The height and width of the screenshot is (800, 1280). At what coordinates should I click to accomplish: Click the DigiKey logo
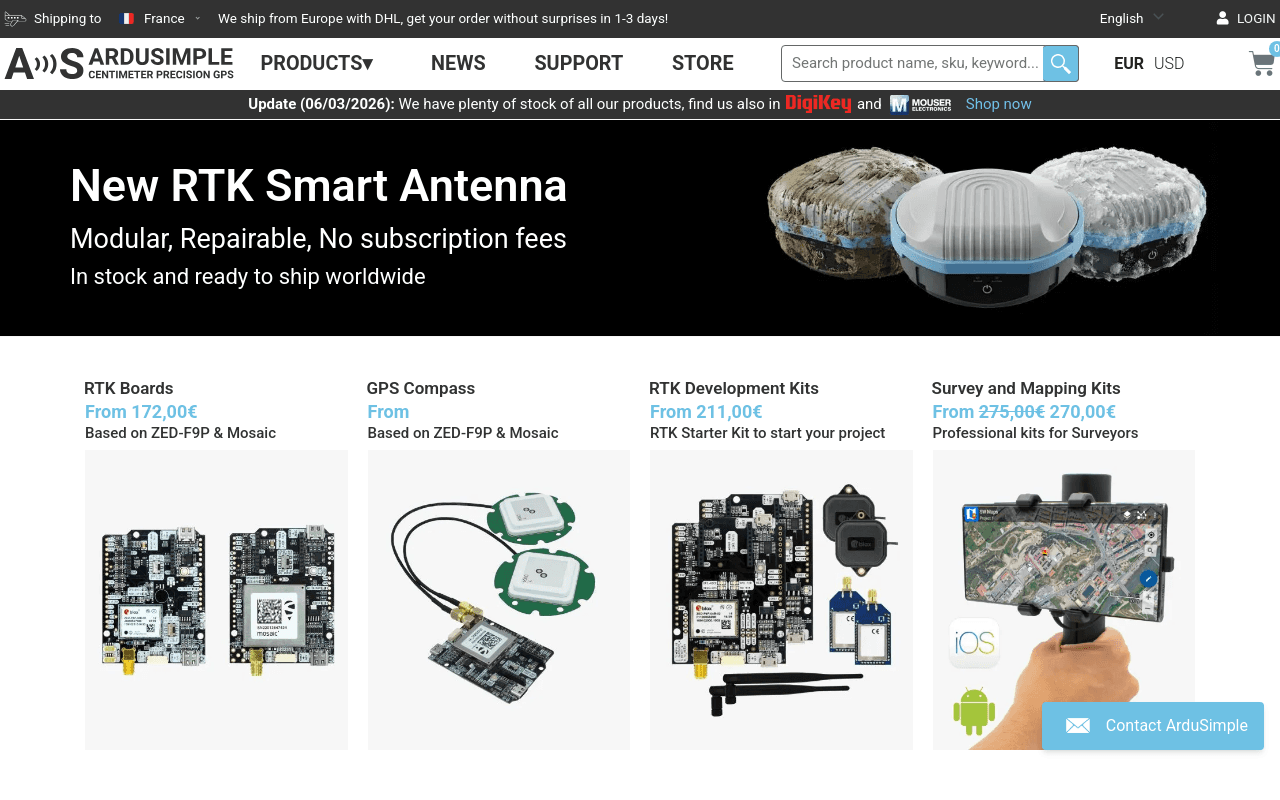click(818, 103)
